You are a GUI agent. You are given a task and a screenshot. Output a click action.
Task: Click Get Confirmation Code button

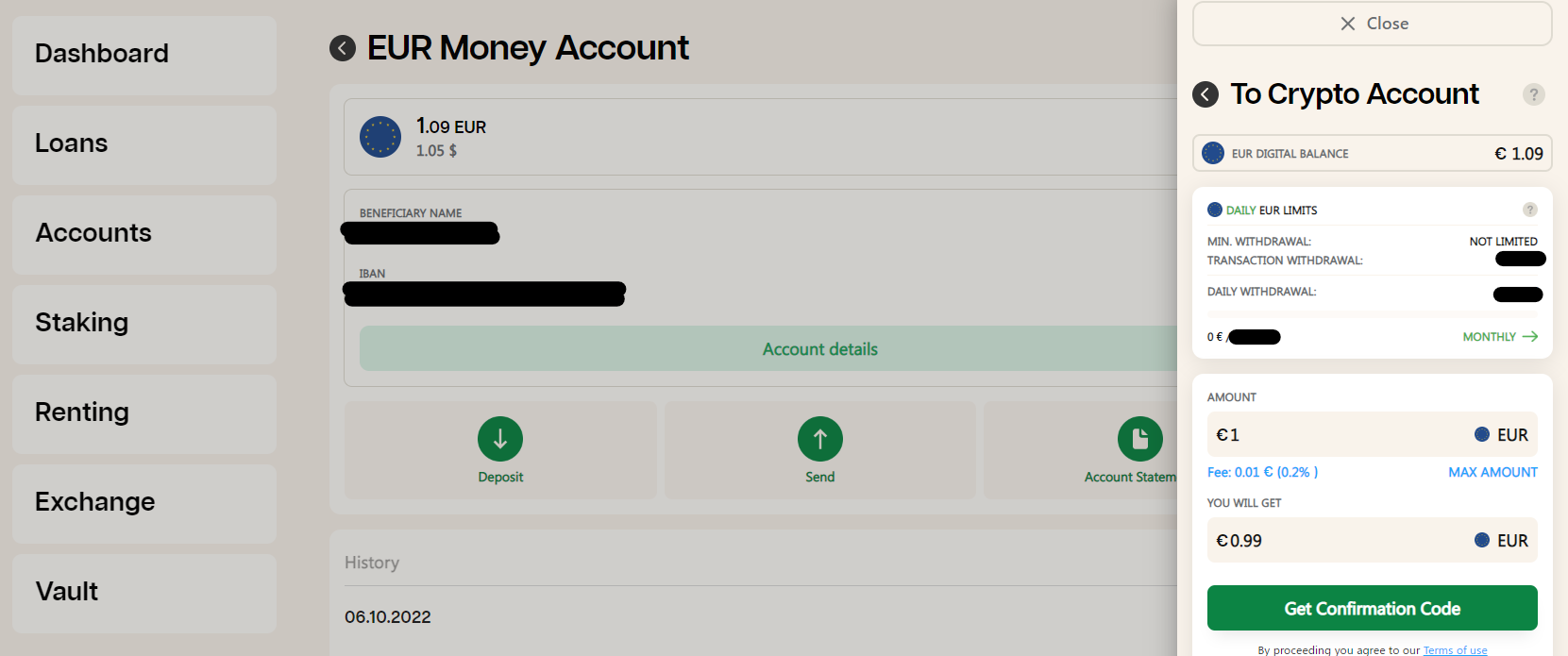click(1373, 608)
